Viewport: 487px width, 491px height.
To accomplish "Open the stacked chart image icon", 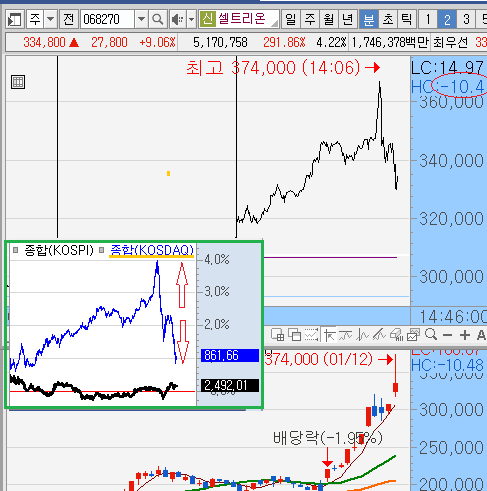I will (x=413, y=335).
